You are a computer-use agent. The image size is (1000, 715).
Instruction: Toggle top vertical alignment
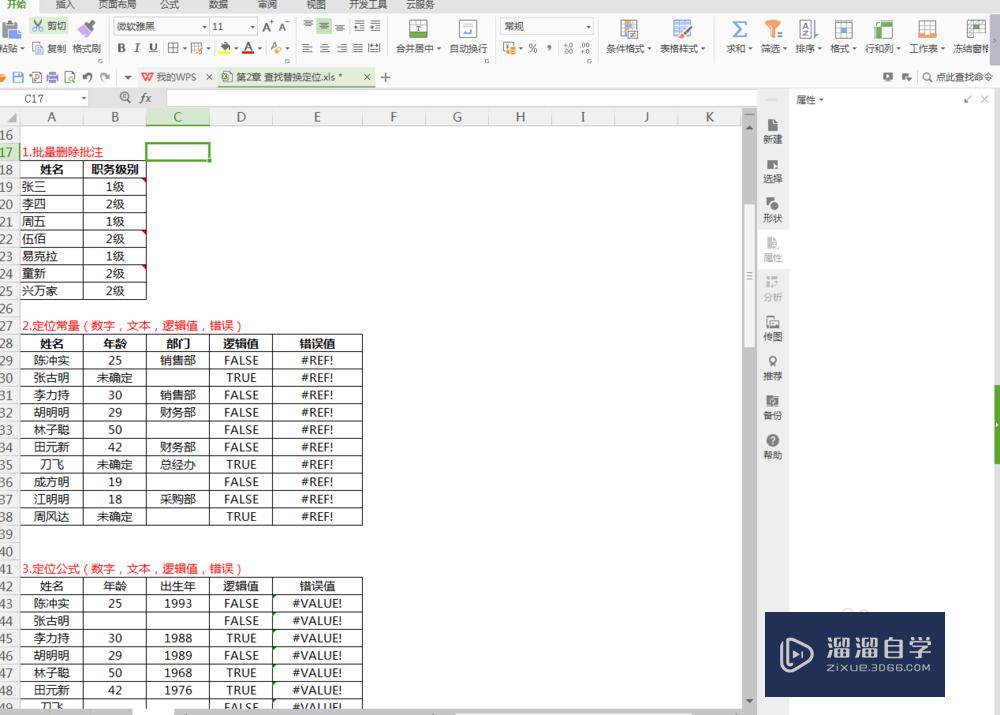pyautogui.click(x=308, y=26)
